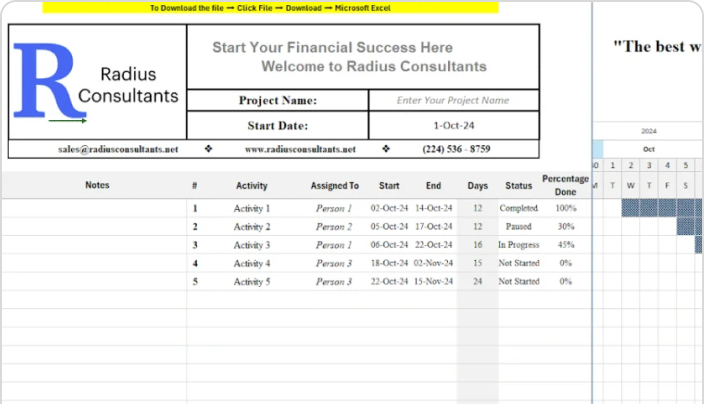
Task: Select the Start Date cell showing 1-Oct-24
Action: (453, 125)
